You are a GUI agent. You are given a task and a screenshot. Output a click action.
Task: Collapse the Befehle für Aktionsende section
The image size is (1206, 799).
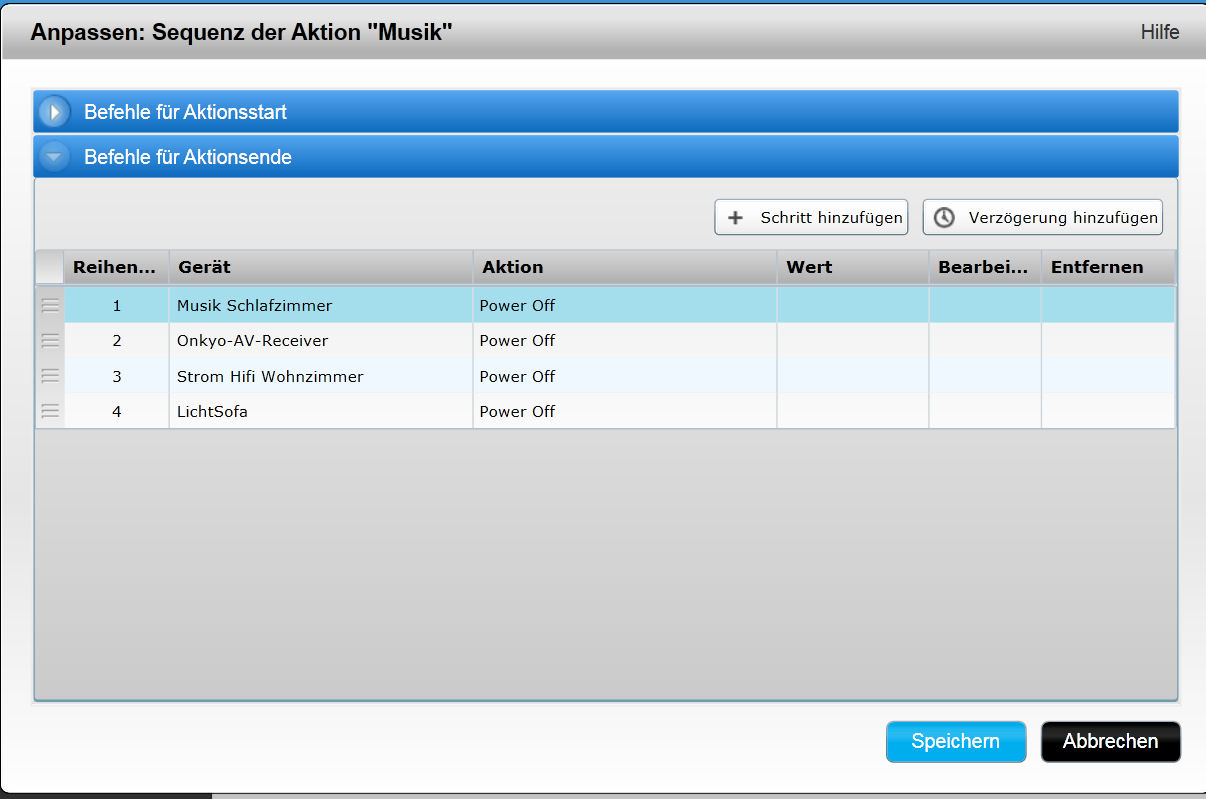point(54,157)
